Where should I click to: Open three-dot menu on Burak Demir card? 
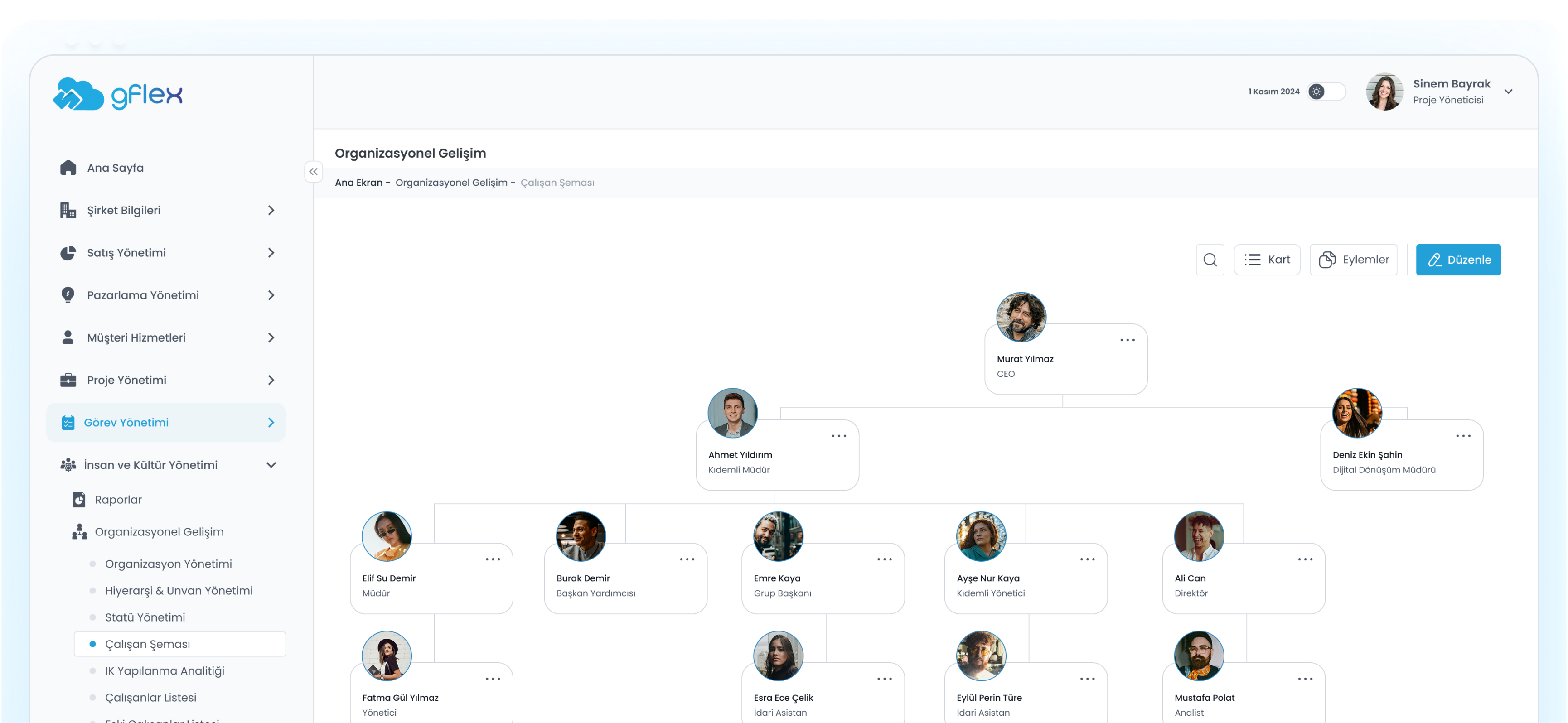pyautogui.click(x=687, y=559)
